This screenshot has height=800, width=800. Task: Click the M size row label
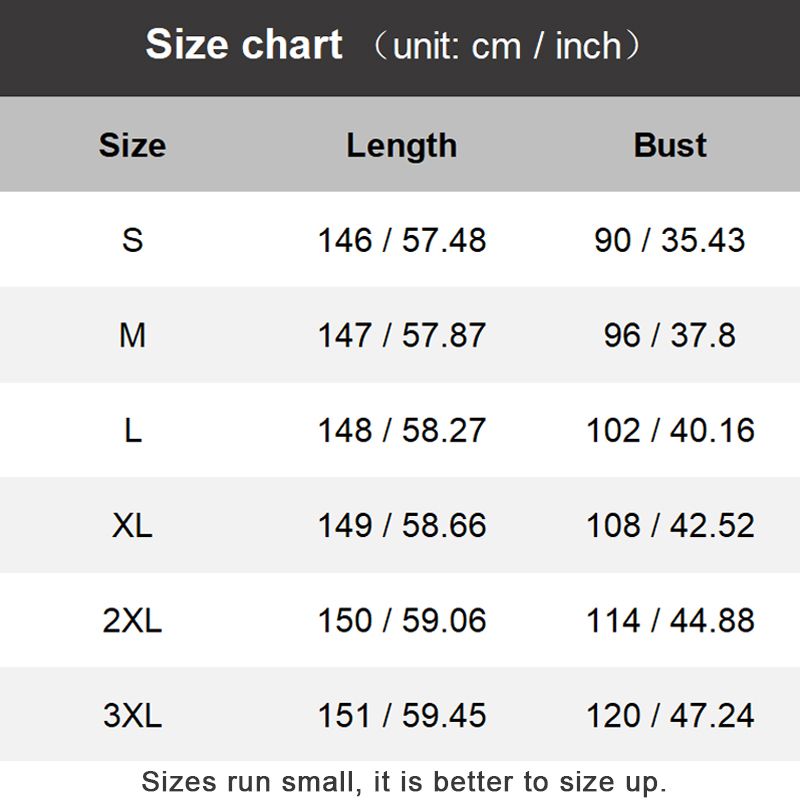point(132,335)
